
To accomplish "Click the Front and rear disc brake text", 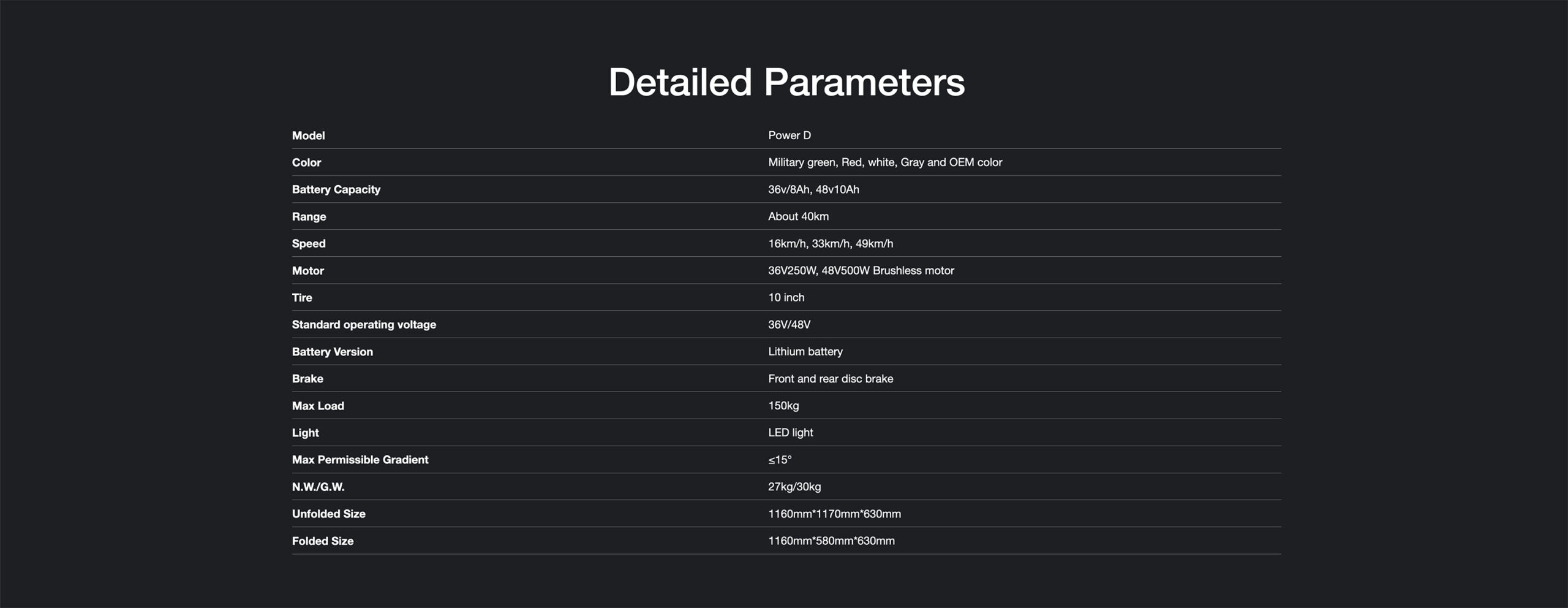I will coord(830,379).
